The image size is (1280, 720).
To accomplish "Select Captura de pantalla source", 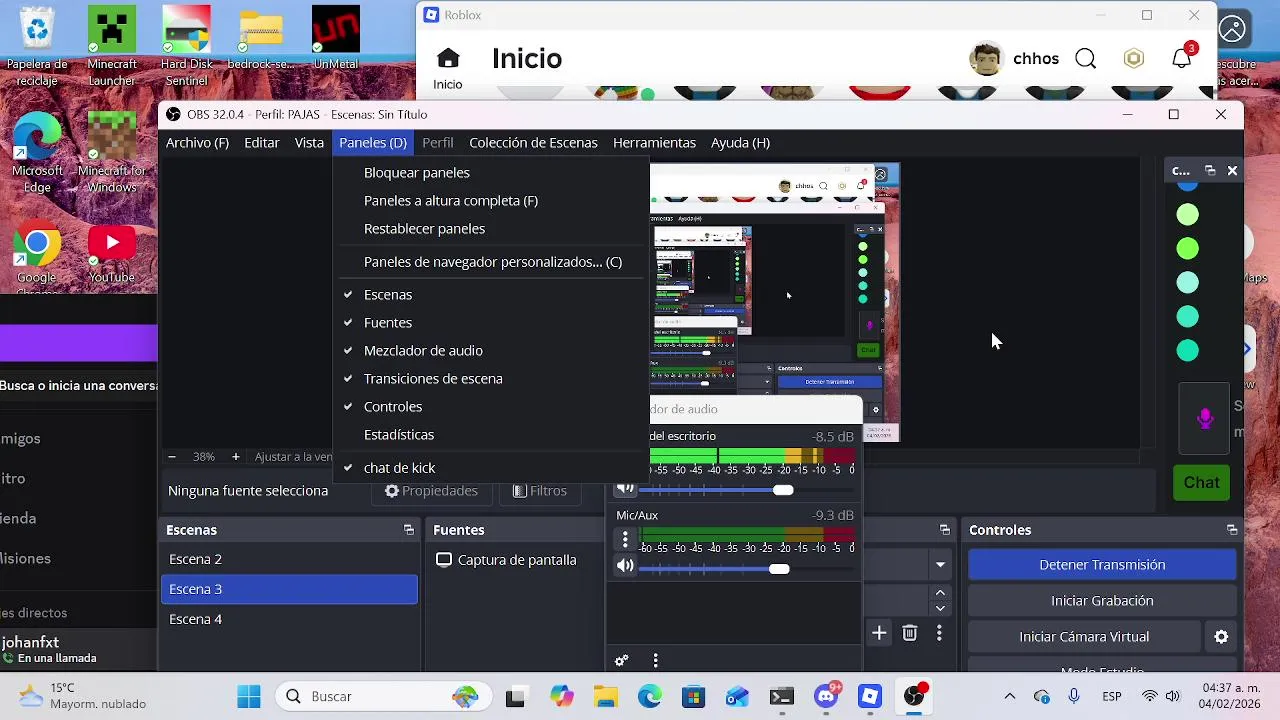I will coord(517,560).
